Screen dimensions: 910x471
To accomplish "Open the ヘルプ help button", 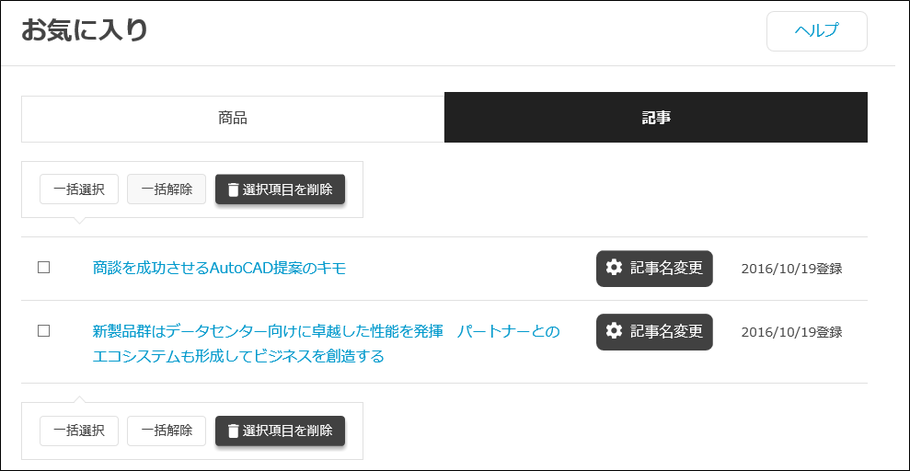I will pos(816,31).
